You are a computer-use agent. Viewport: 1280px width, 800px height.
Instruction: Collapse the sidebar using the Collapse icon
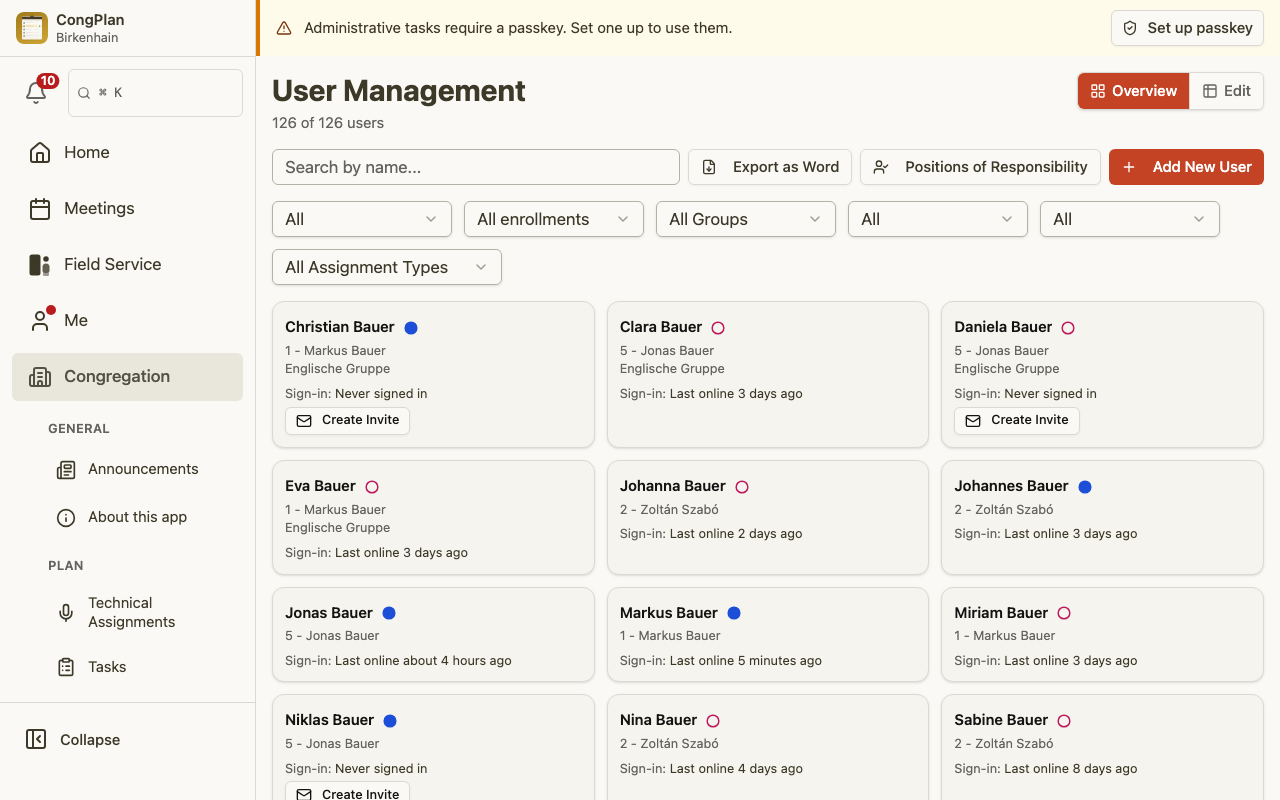click(x=36, y=739)
